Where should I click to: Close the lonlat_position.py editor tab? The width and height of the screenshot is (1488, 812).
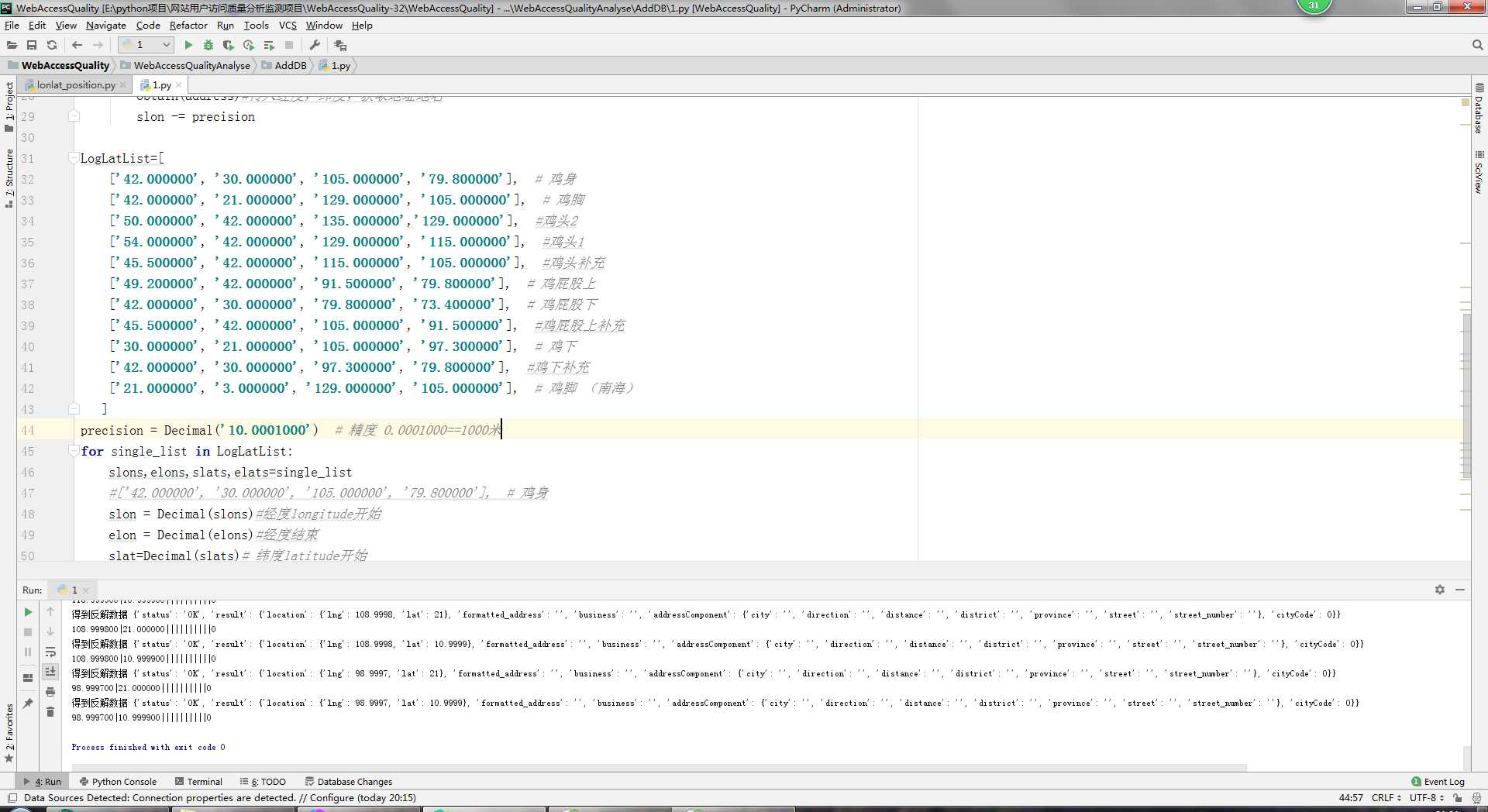point(123,85)
